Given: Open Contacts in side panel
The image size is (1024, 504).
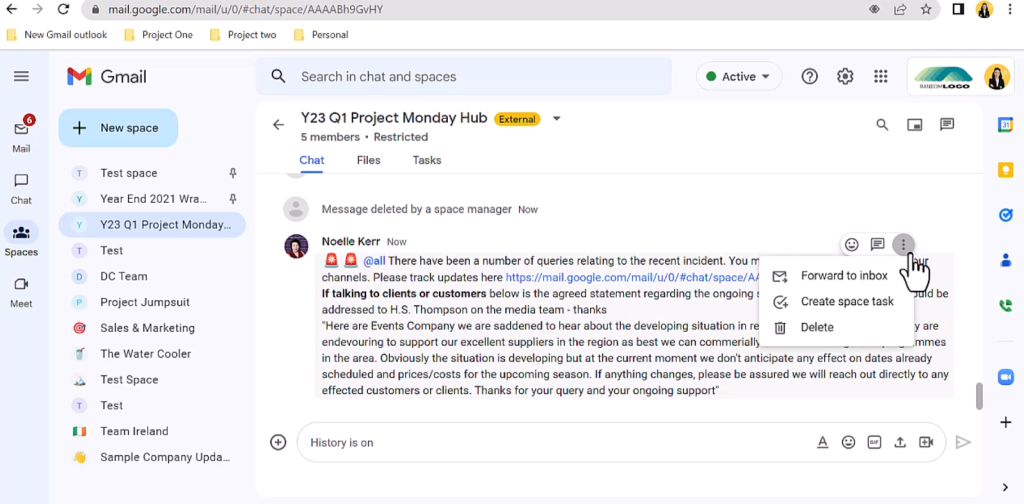Looking at the screenshot, I should 1006,260.
